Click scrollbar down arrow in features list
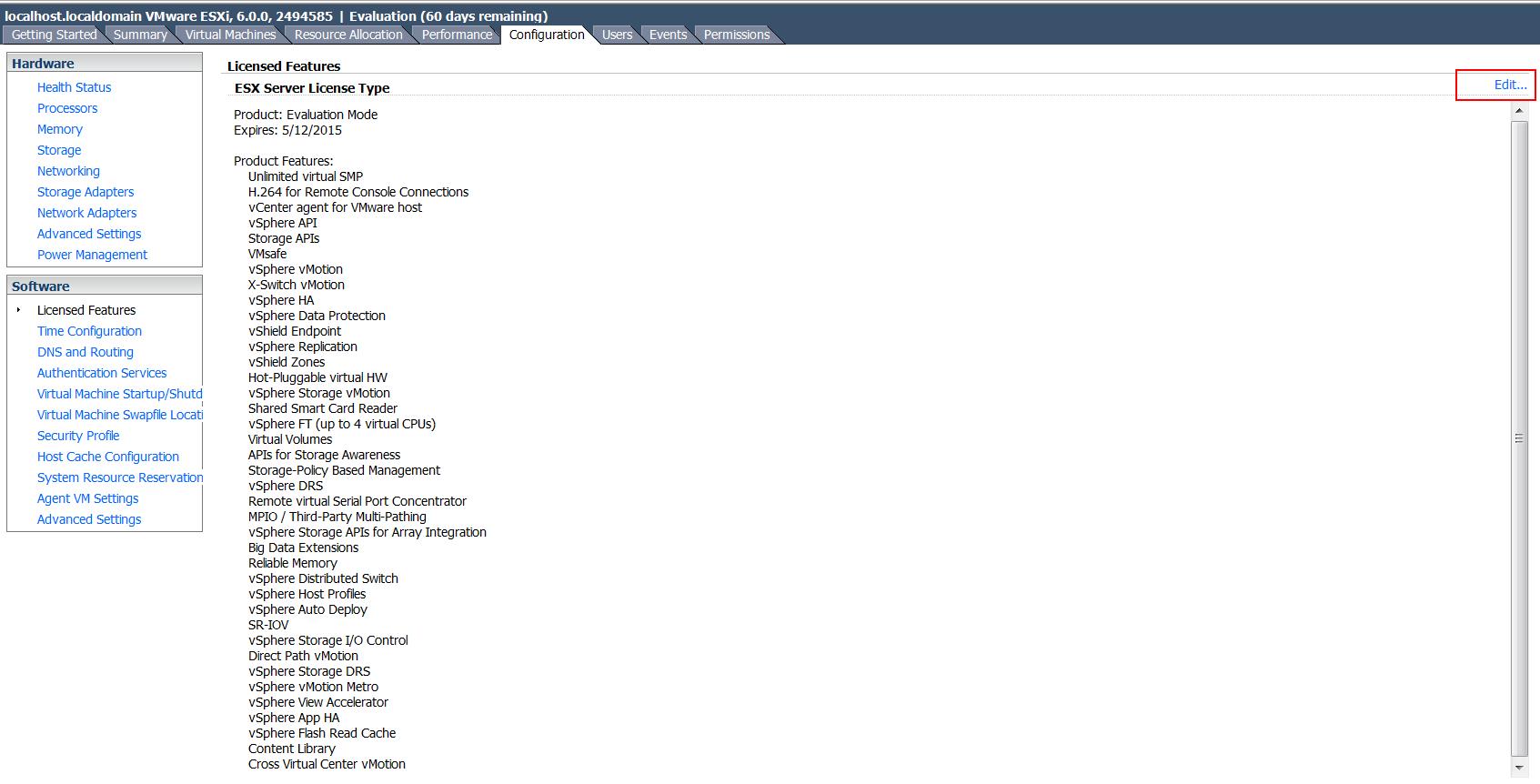 pos(1519,768)
